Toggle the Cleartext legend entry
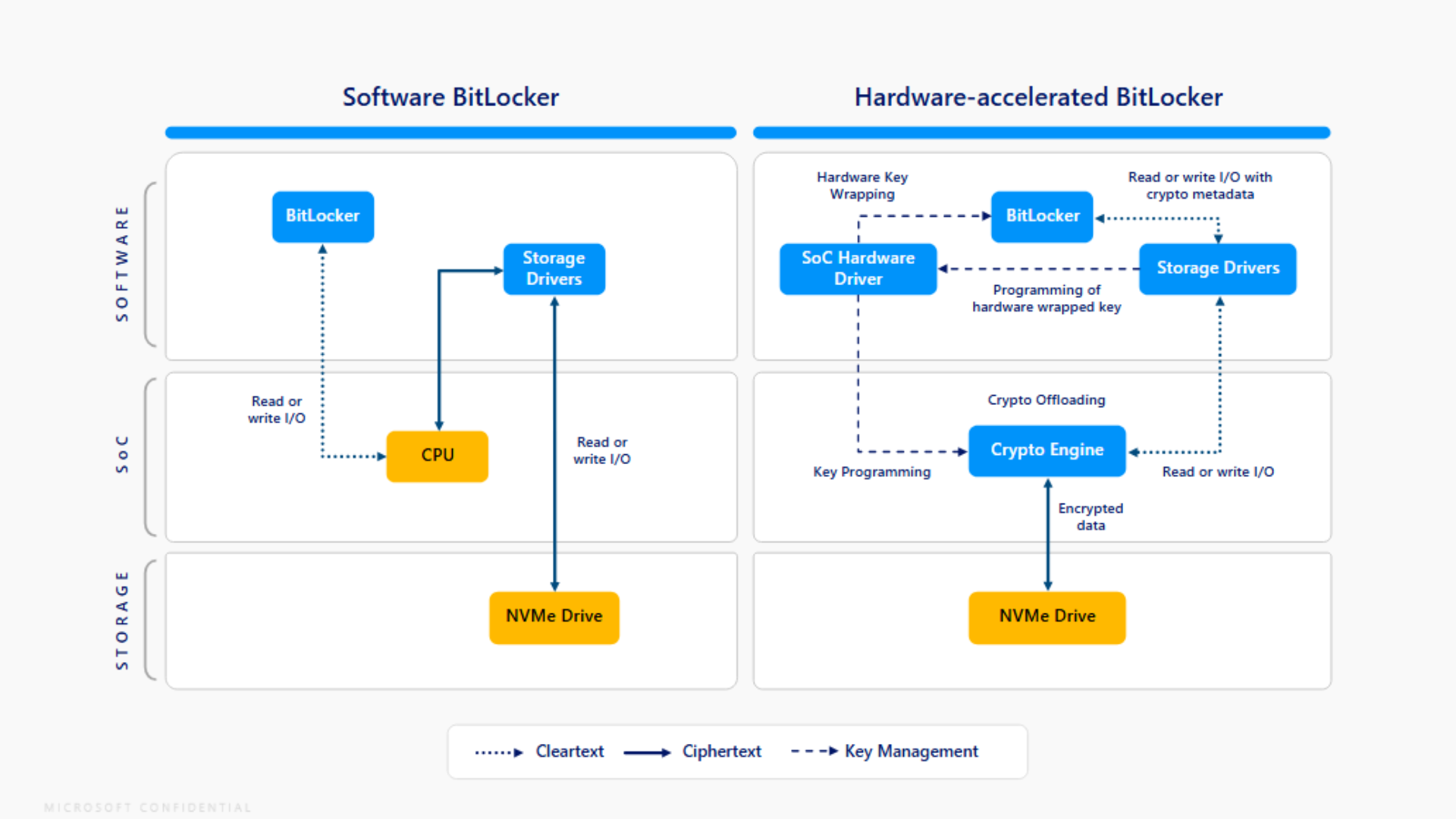The image size is (1456, 819). pos(570,752)
